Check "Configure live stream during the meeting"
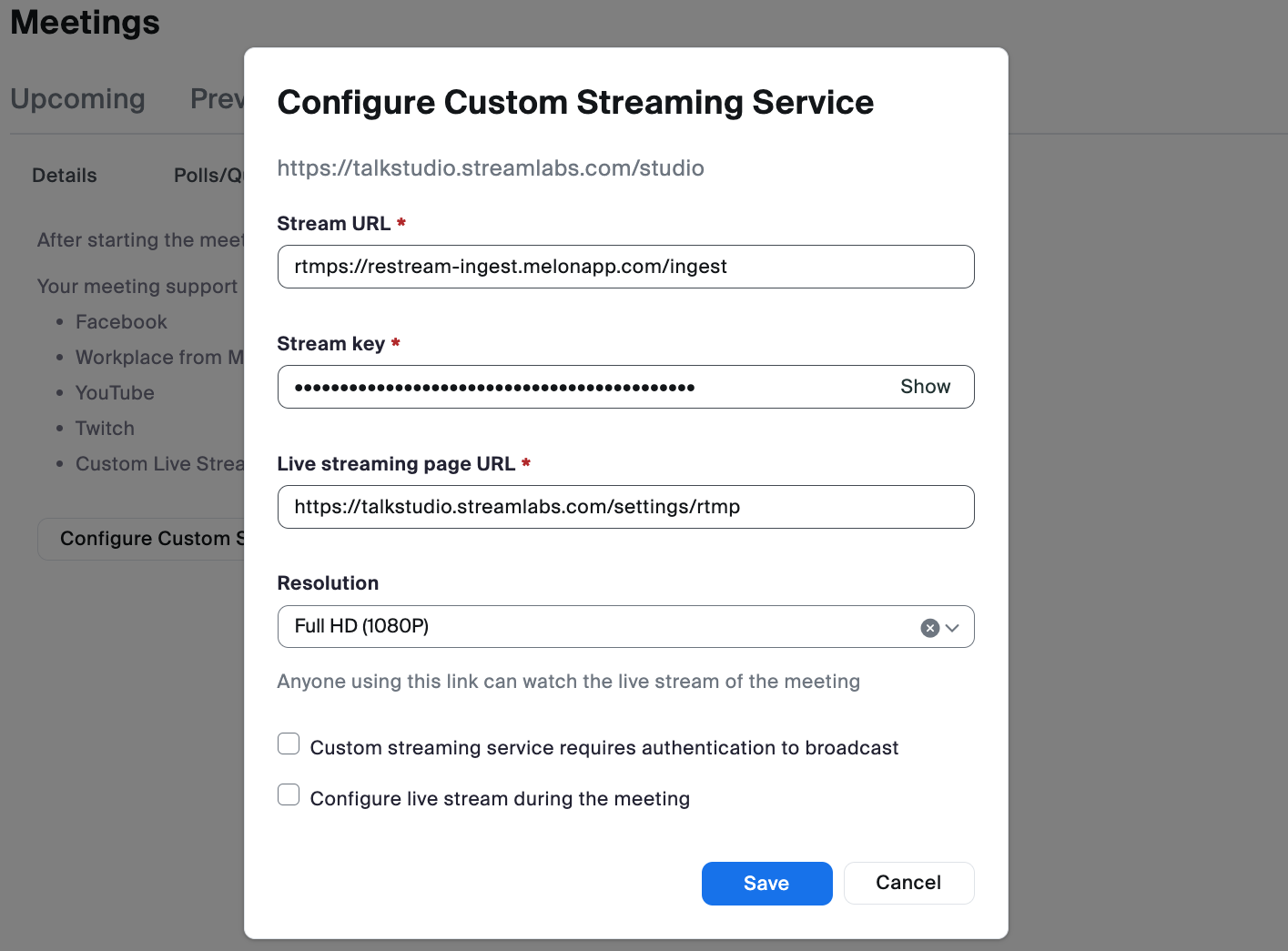The image size is (1288, 951). point(289,794)
